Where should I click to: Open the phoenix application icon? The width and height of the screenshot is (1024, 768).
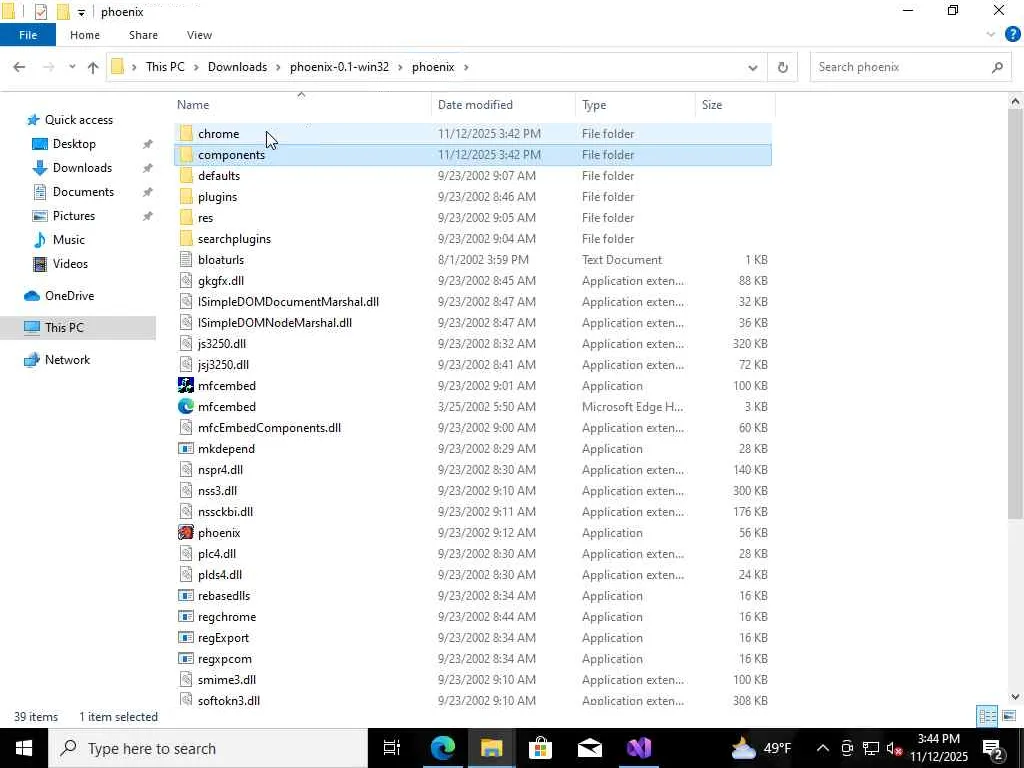[186, 532]
